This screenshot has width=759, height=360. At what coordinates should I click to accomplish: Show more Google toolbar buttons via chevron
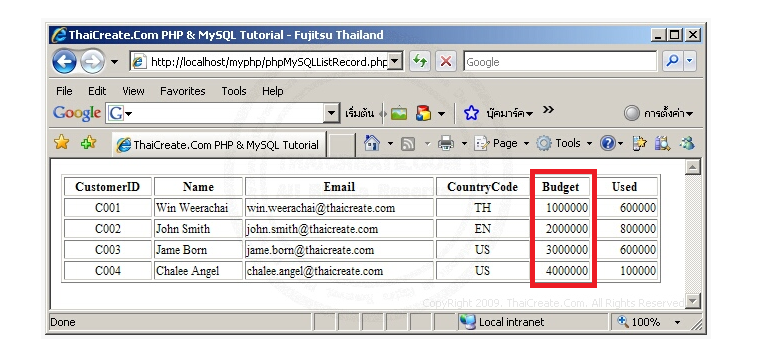point(548,110)
